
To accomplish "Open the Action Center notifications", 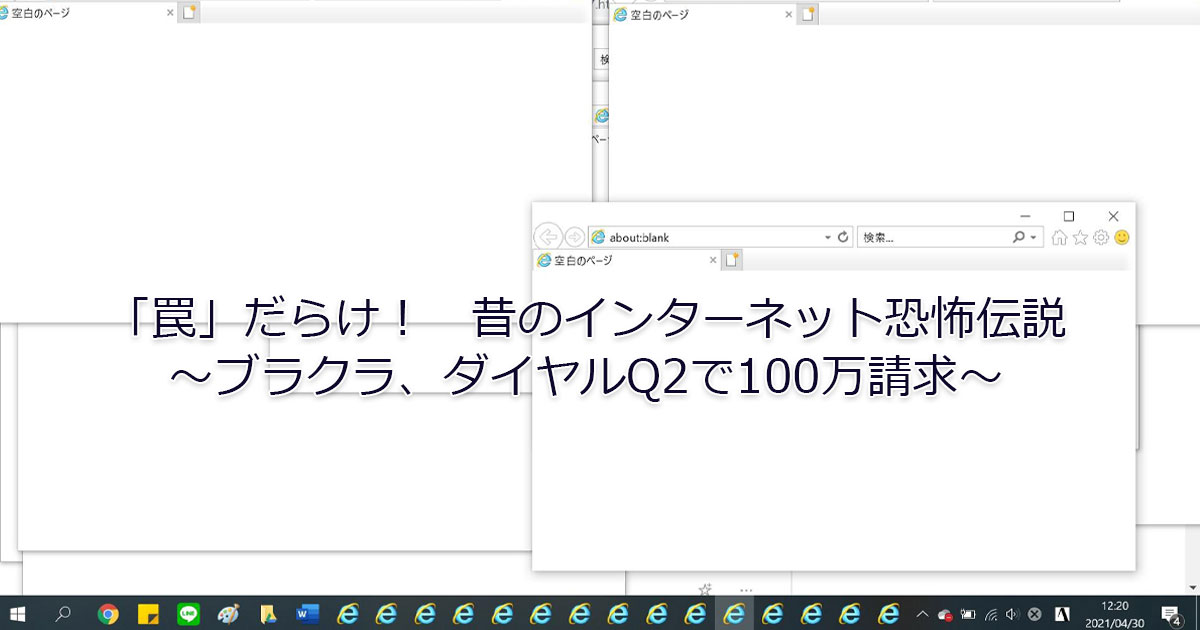I will click(x=1170, y=613).
